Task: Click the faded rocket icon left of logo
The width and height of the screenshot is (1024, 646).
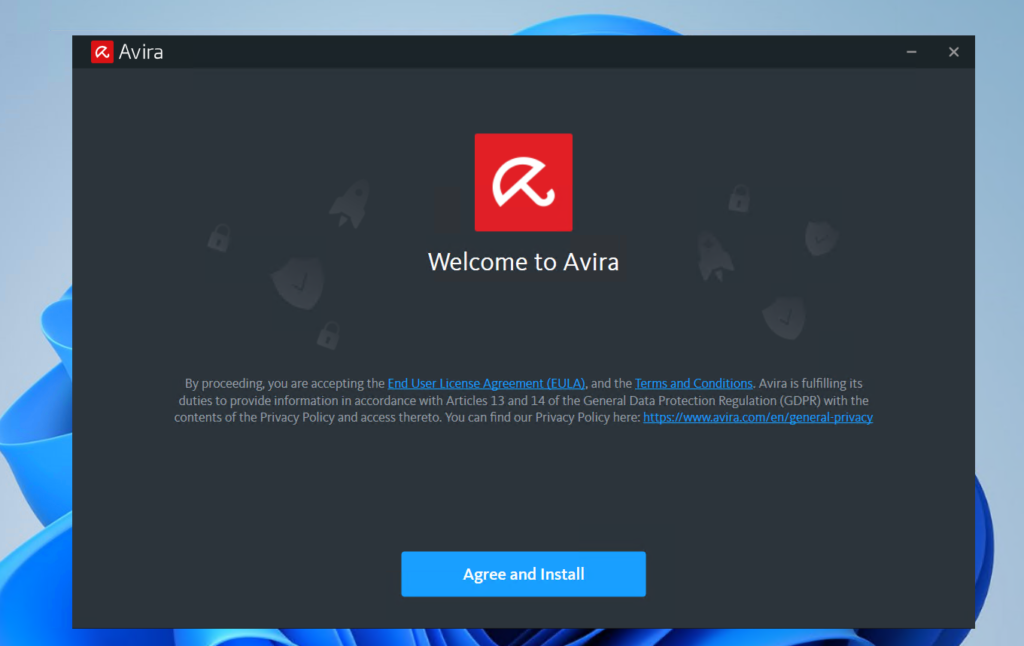Action: click(x=350, y=203)
